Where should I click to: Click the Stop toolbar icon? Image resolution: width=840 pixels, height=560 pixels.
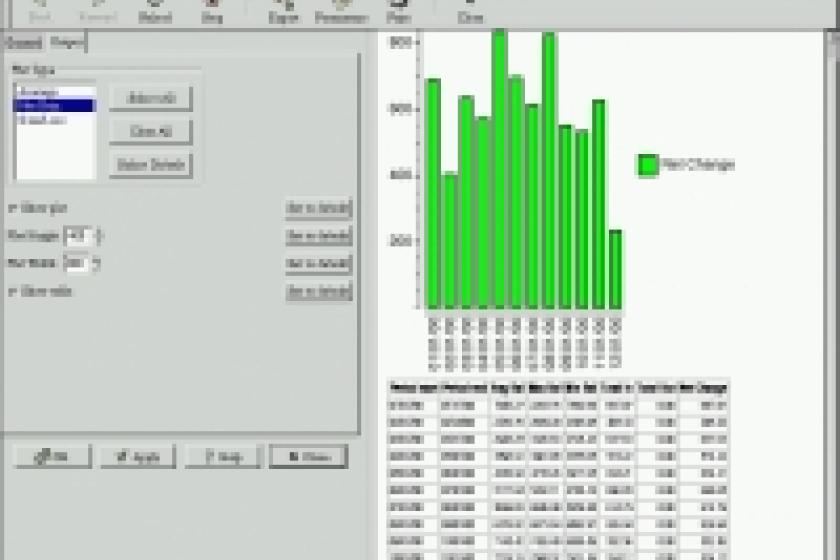(x=212, y=11)
